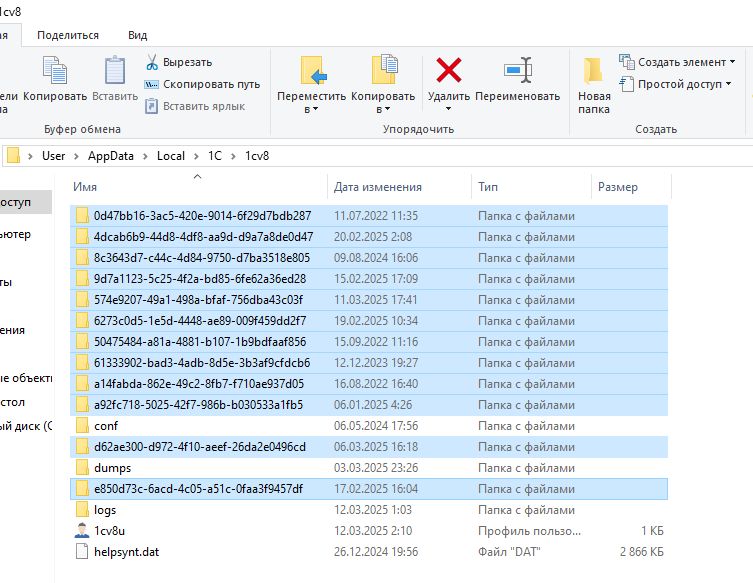The width and height of the screenshot is (753, 583).
Task: Click the New folder (Новая папка) icon
Action: pos(594,71)
